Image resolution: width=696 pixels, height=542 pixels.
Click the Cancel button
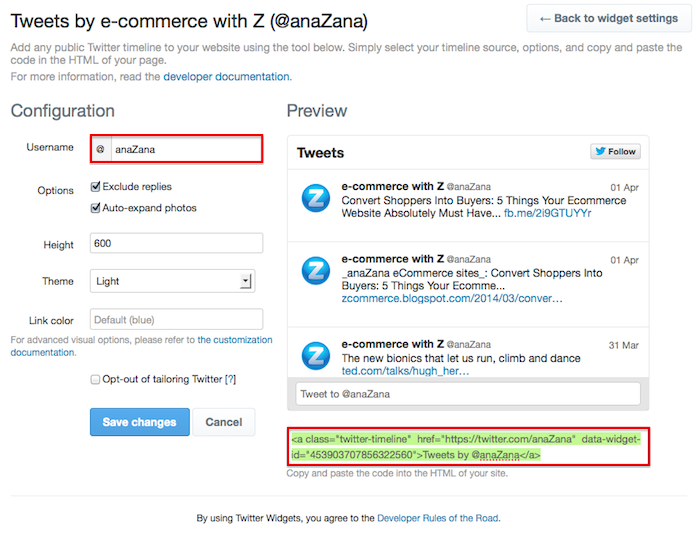tap(224, 422)
